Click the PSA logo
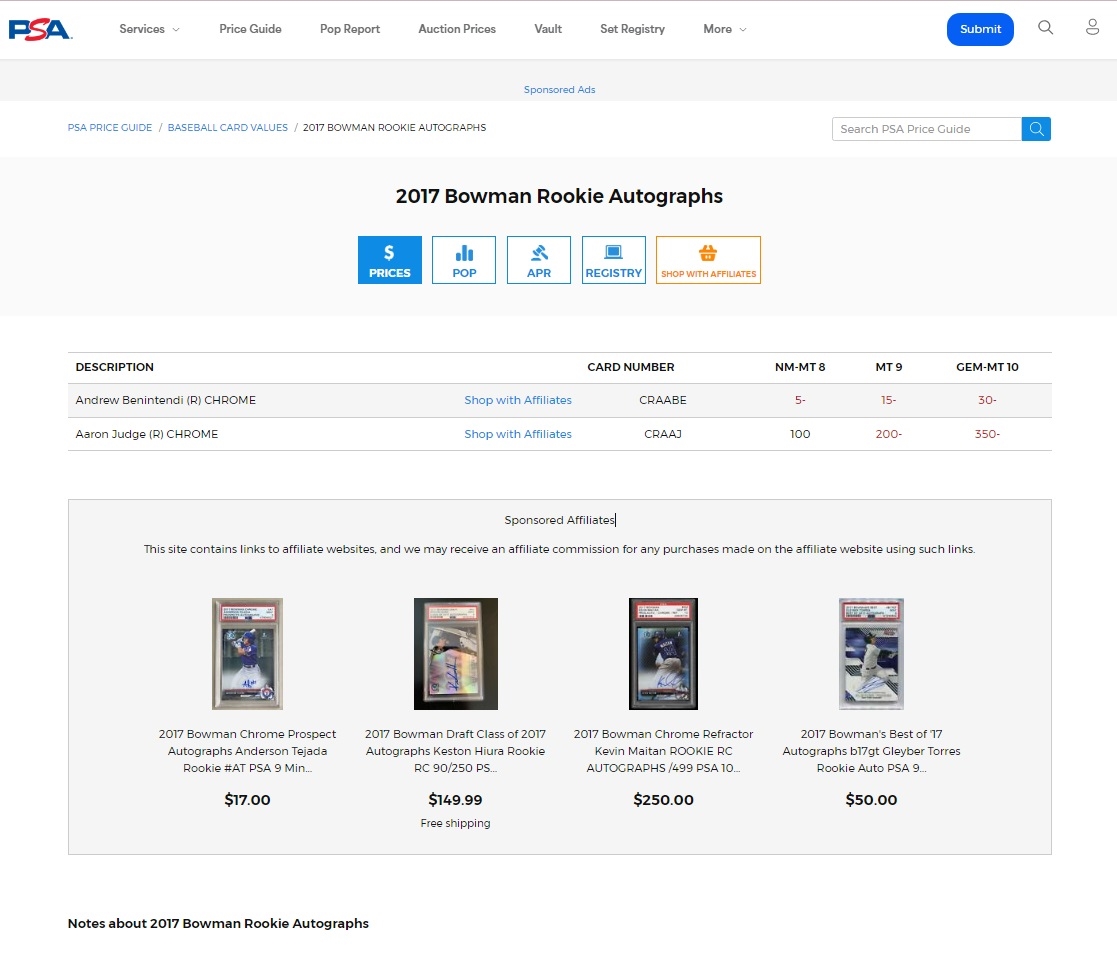This screenshot has height=957, width=1117. click(40, 29)
